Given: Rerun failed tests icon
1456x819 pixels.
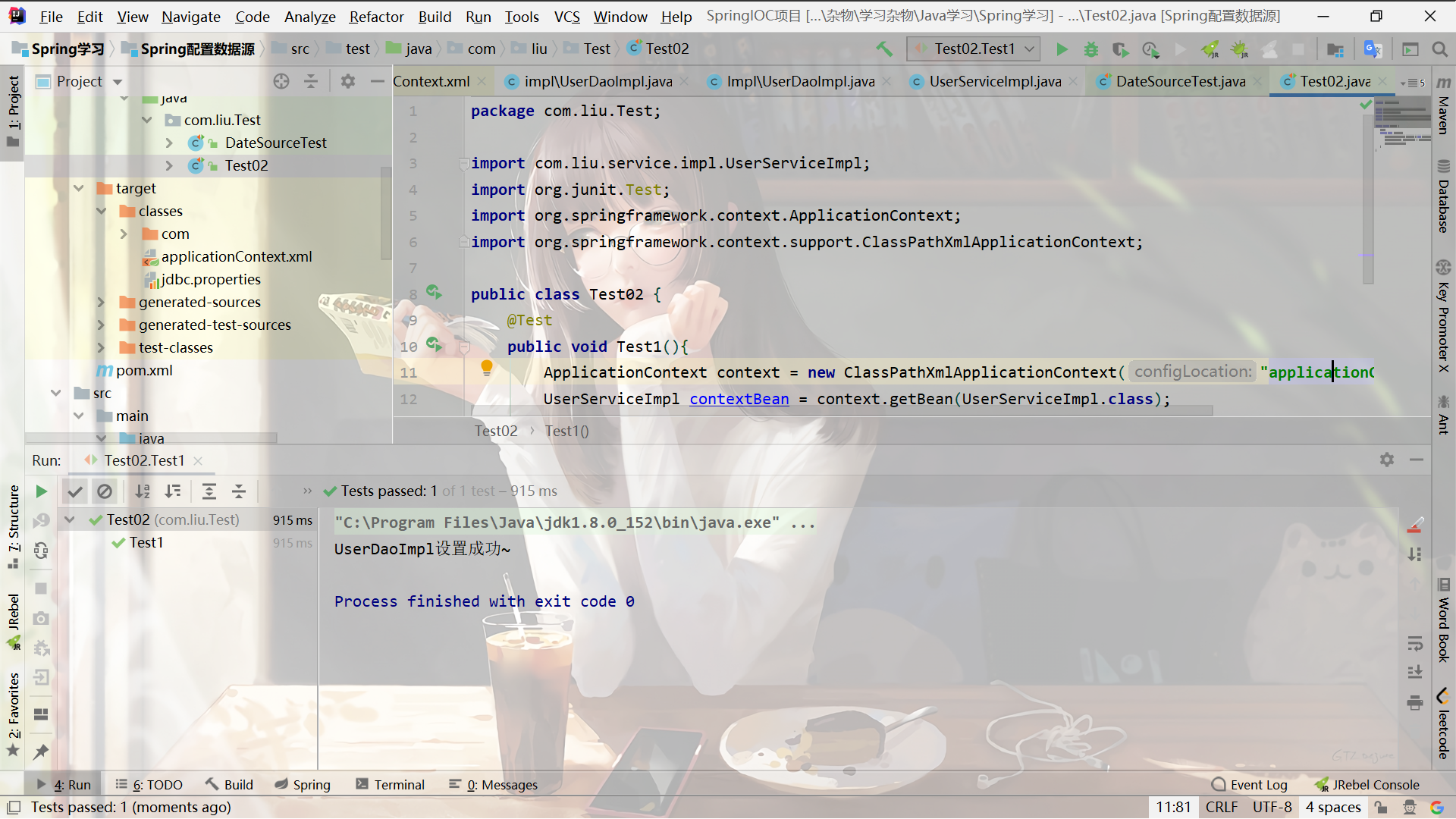Looking at the screenshot, I should 41,520.
